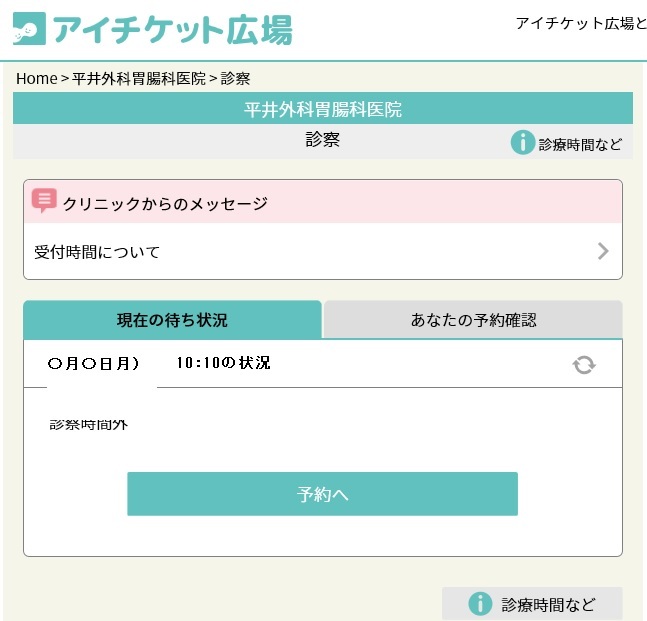Click the アイチケット広場と text at top right
The height and width of the screenshot is (621, 647).
coord(580,23)
